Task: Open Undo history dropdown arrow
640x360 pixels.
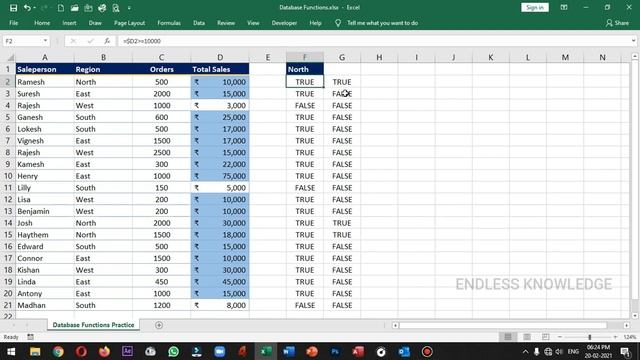Action: (34, 8)
